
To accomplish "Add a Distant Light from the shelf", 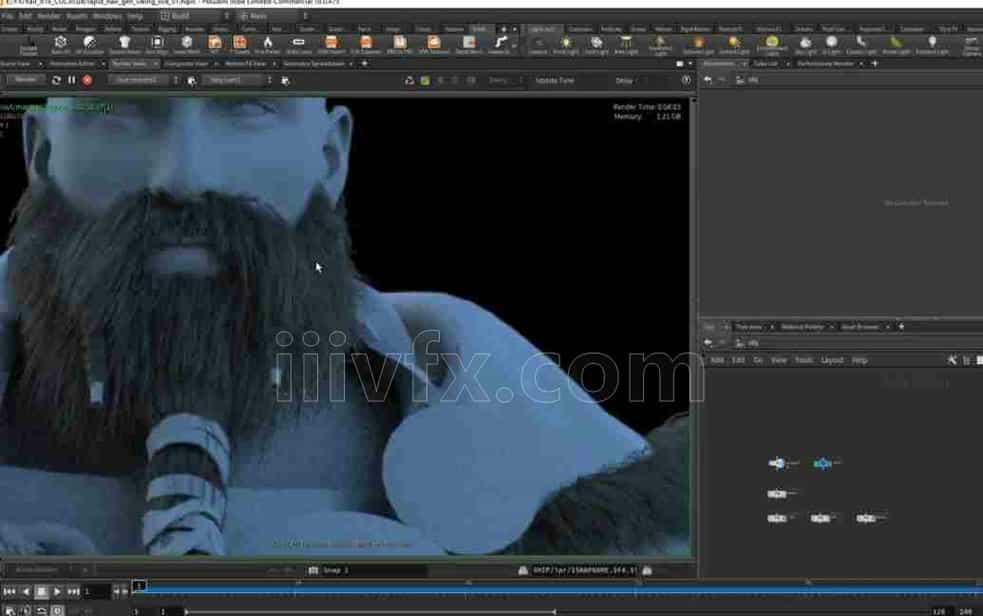I will coord(734,44).
